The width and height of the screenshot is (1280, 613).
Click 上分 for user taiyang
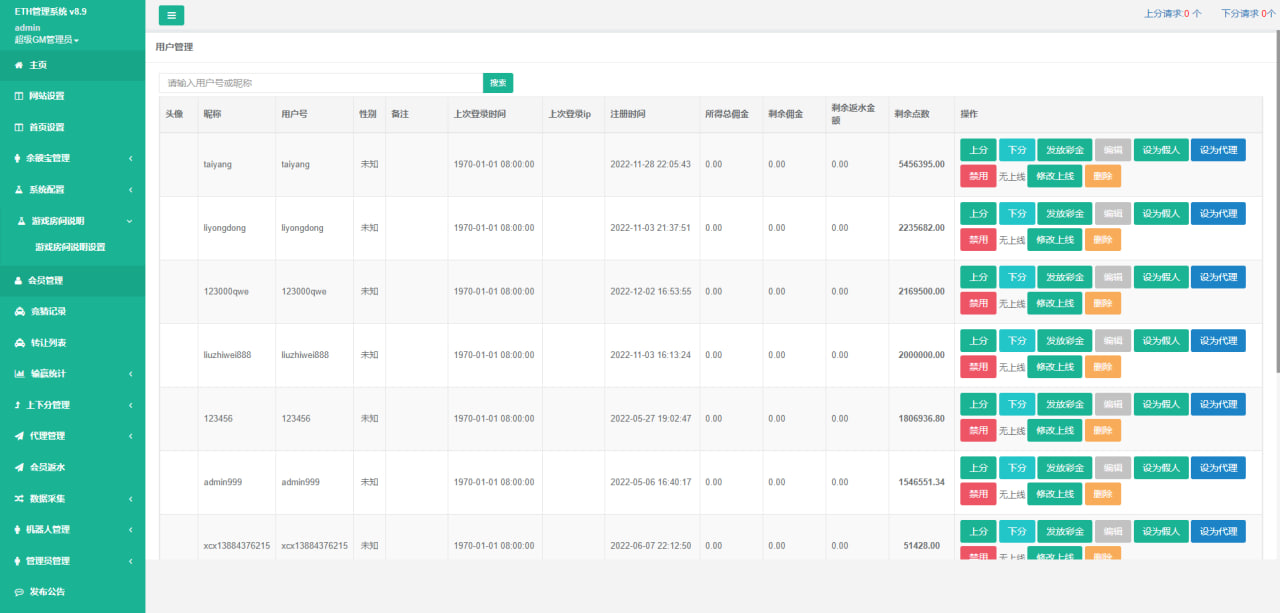pos(978,150)
